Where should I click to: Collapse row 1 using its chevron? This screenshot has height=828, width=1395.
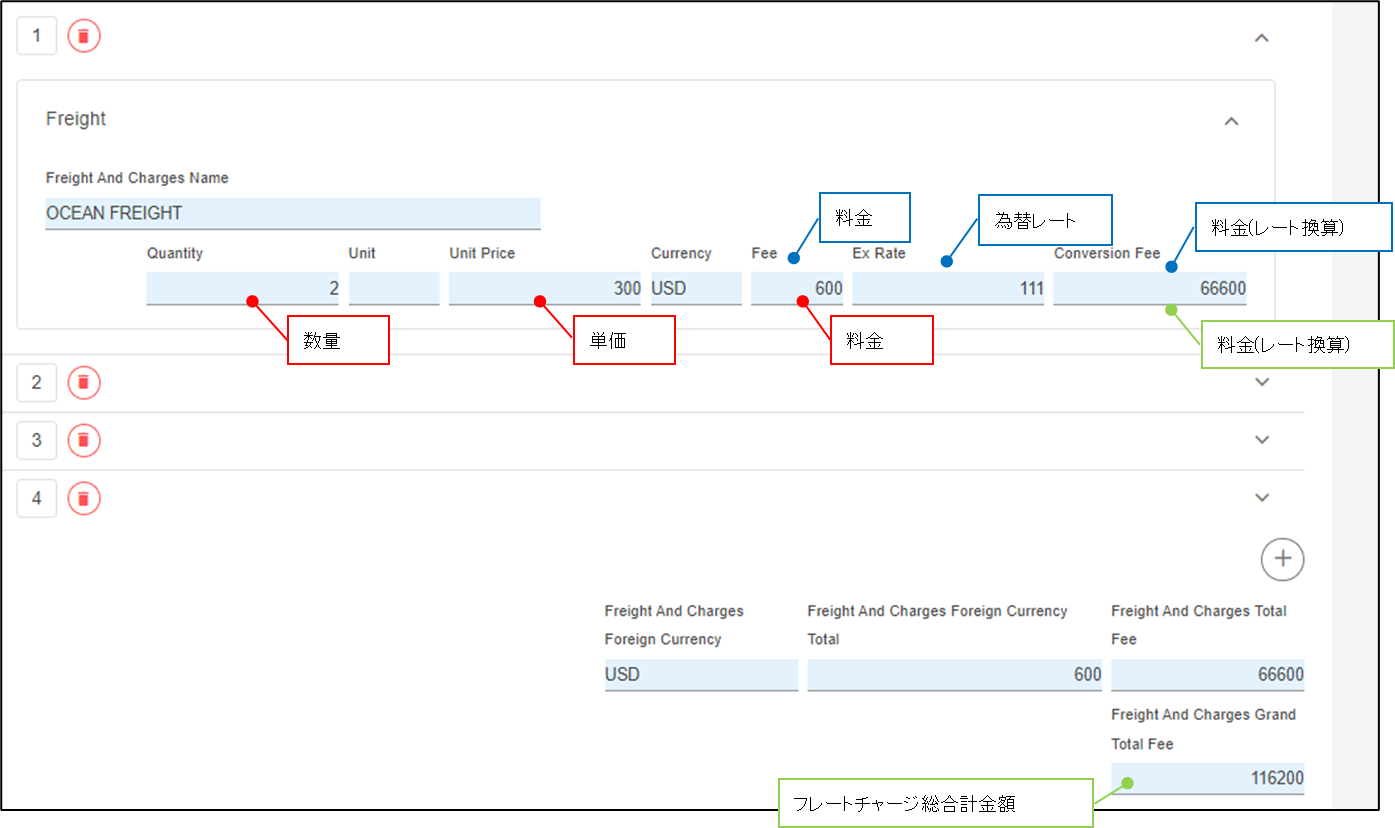(x=1262, y=38)
